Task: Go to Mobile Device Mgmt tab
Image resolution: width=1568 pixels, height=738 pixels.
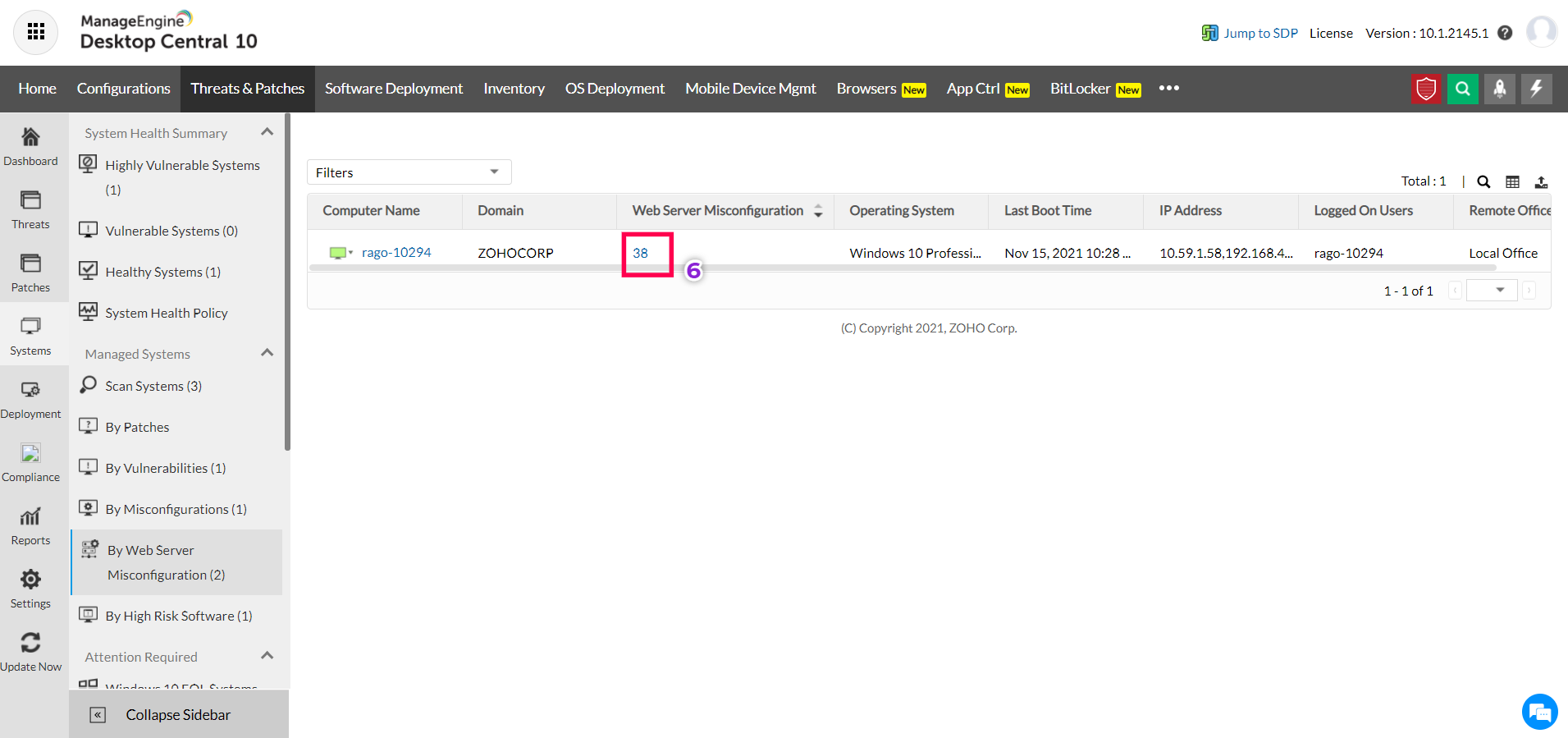Action: pos(751,89)
